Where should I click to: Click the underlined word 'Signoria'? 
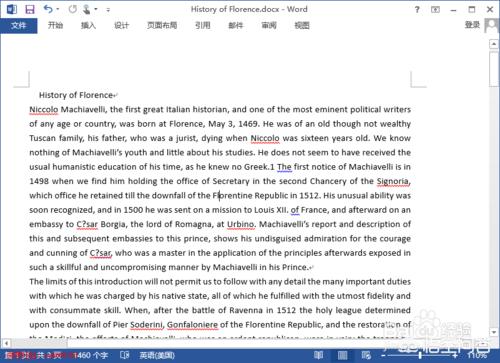point(393,181)
